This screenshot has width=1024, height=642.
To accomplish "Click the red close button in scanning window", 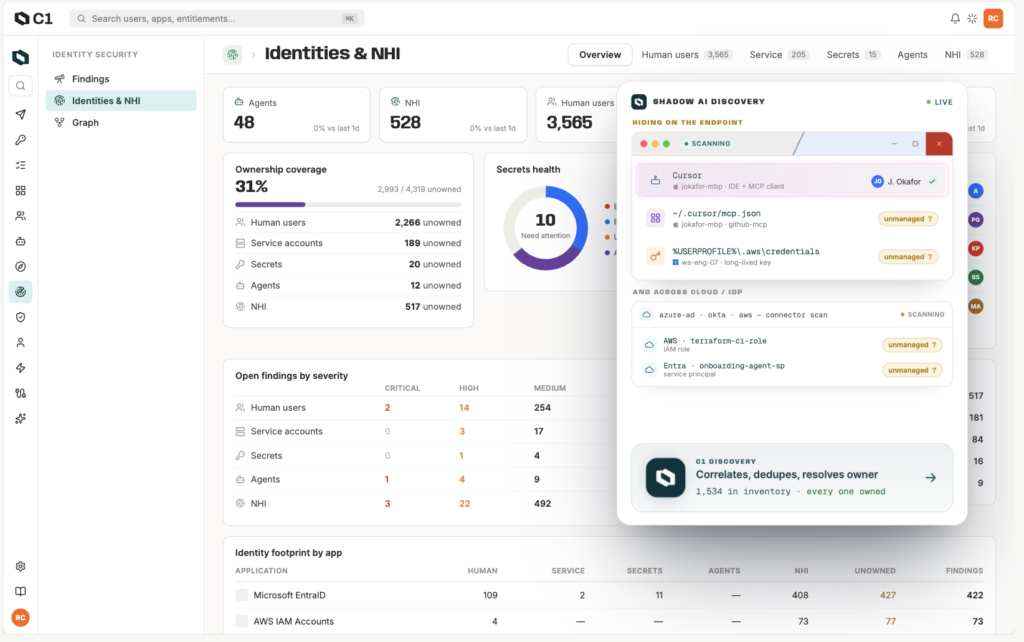I will point(938,144).
